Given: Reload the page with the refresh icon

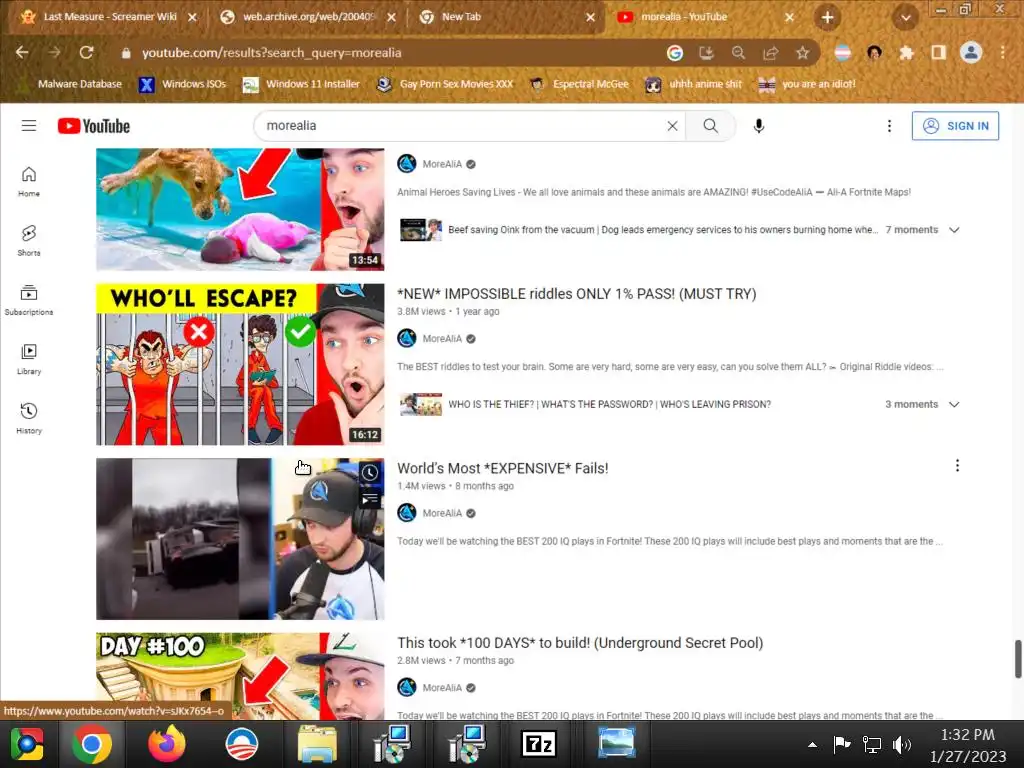Looking at the screenshot, I should coord(86,52).
